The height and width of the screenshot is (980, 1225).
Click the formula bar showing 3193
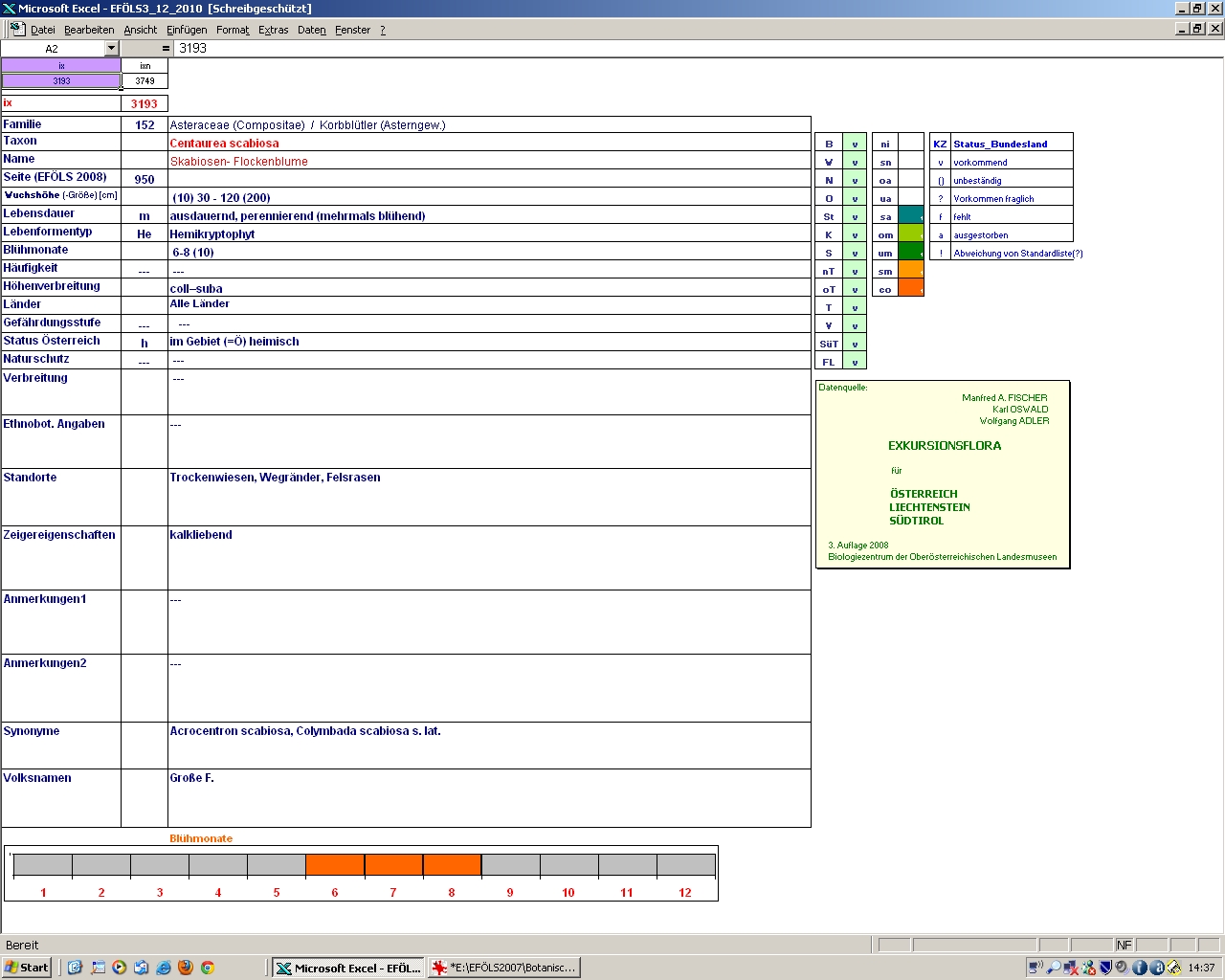coord(699,48)
